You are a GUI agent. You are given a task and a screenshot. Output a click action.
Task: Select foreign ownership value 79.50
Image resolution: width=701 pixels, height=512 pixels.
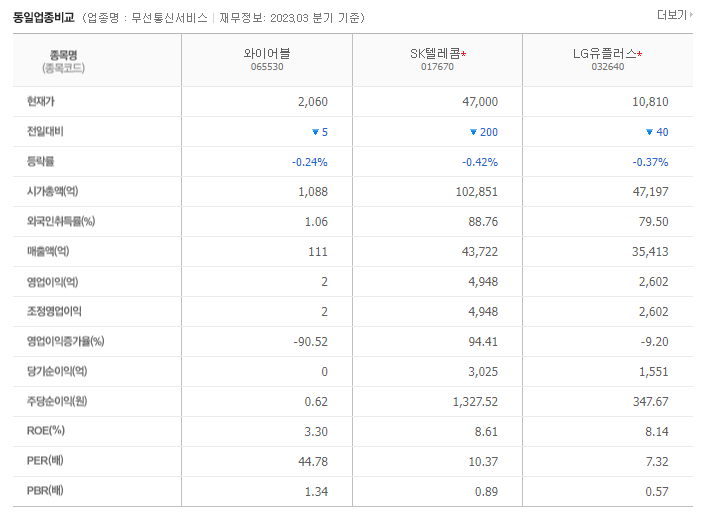click(x=654, y=222)
